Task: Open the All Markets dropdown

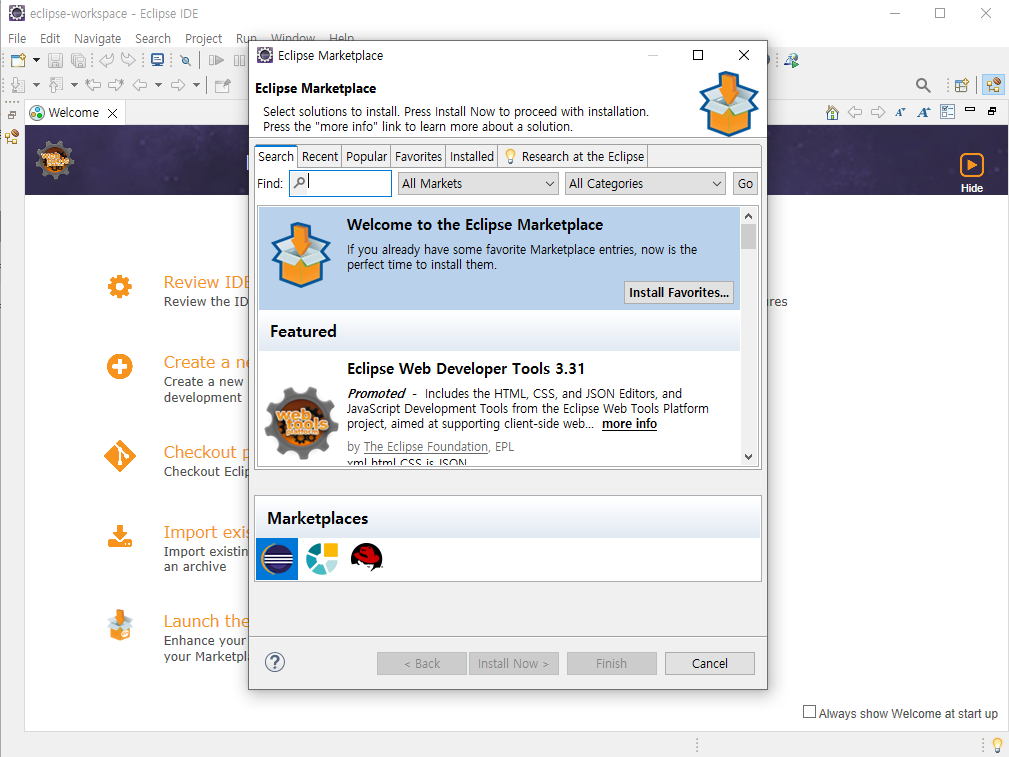Action: coord(478,184)
